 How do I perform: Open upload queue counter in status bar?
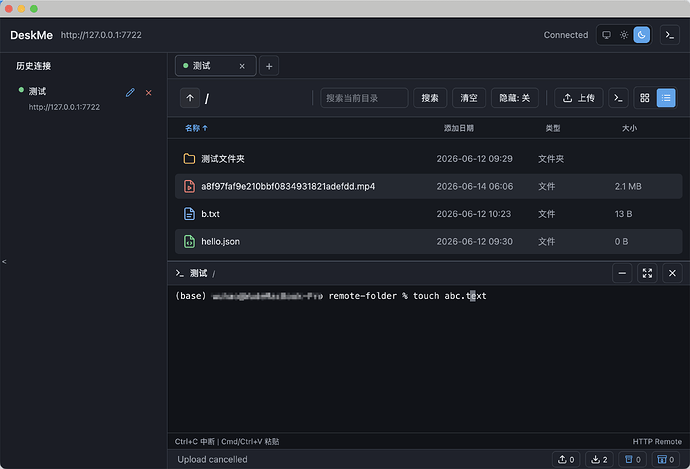(566, 459)
